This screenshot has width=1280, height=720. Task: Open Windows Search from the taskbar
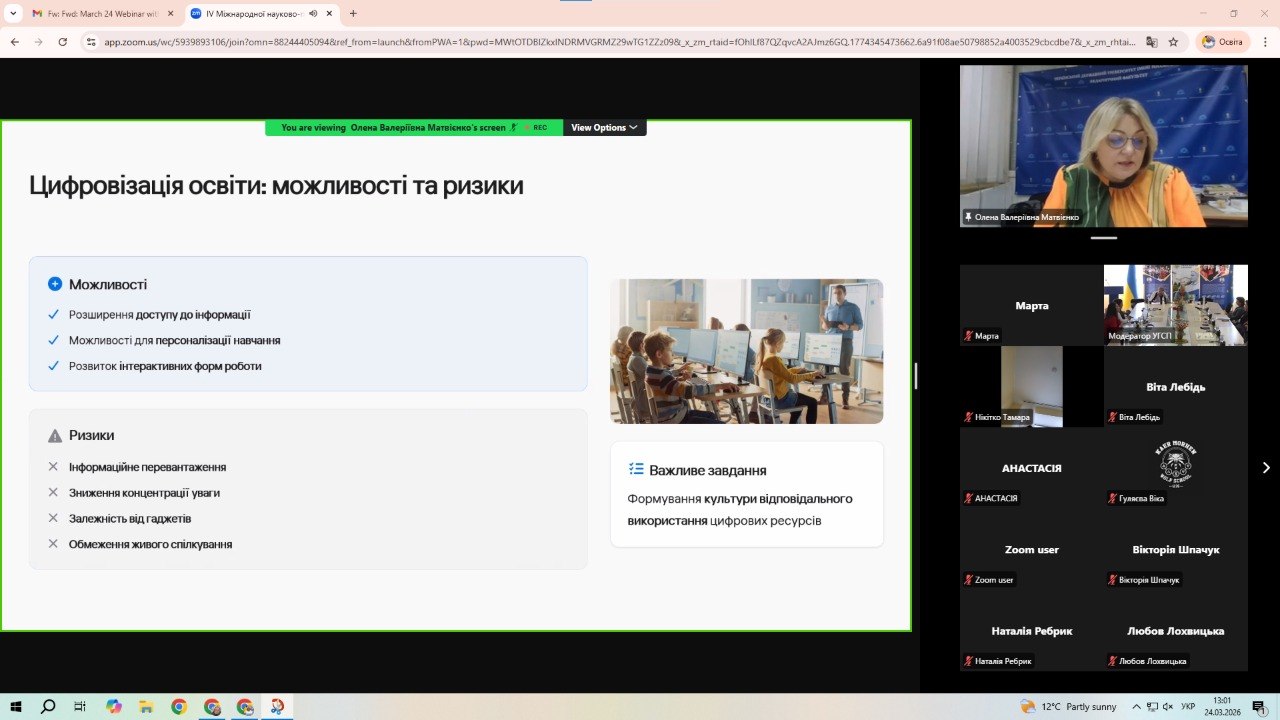point(46,706)
